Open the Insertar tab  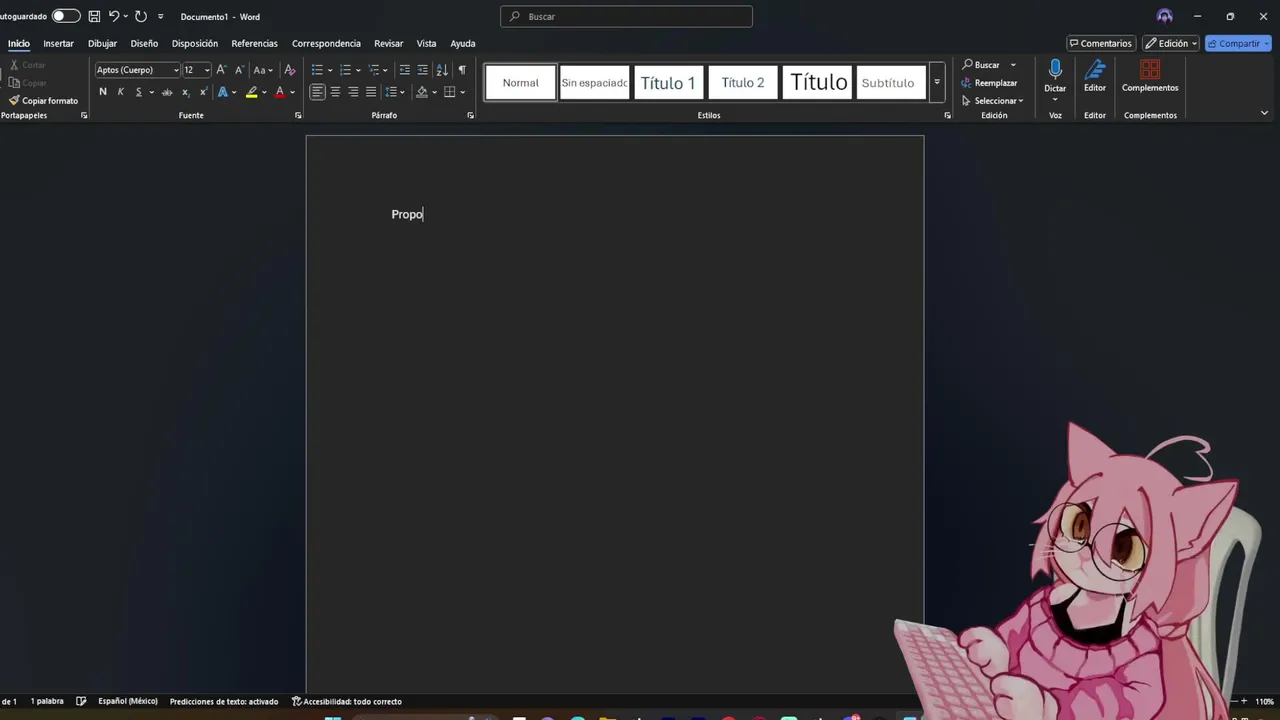[x=58, y=43]
